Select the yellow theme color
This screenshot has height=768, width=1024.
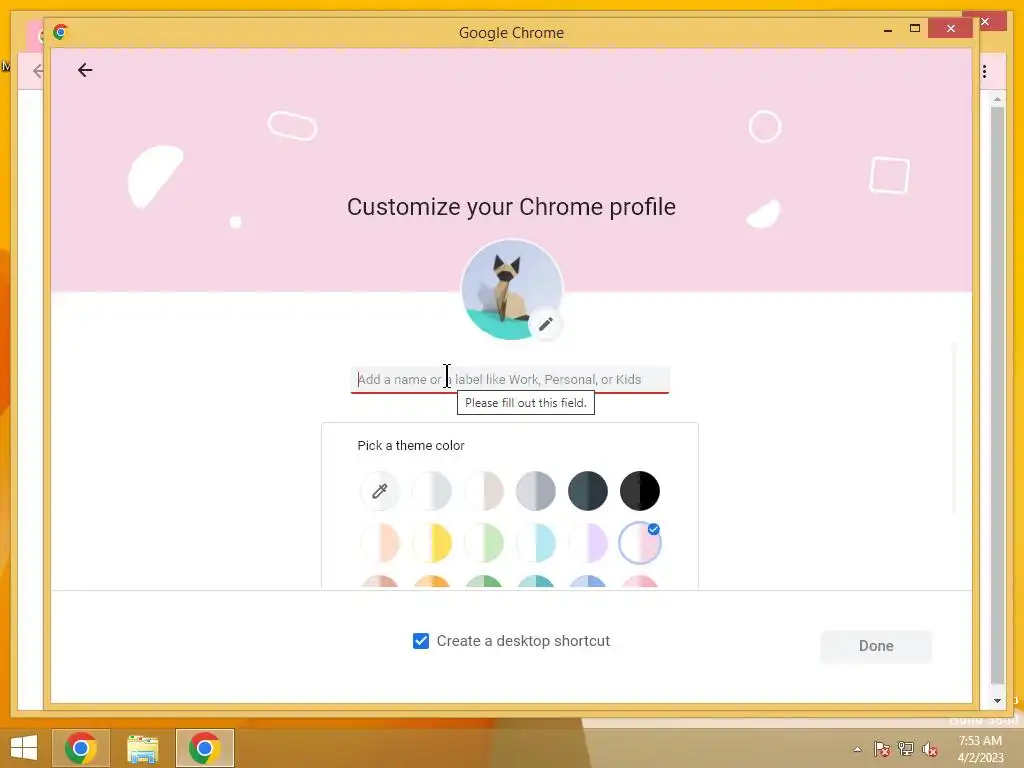pyautogui.click(x=432, y=543)
